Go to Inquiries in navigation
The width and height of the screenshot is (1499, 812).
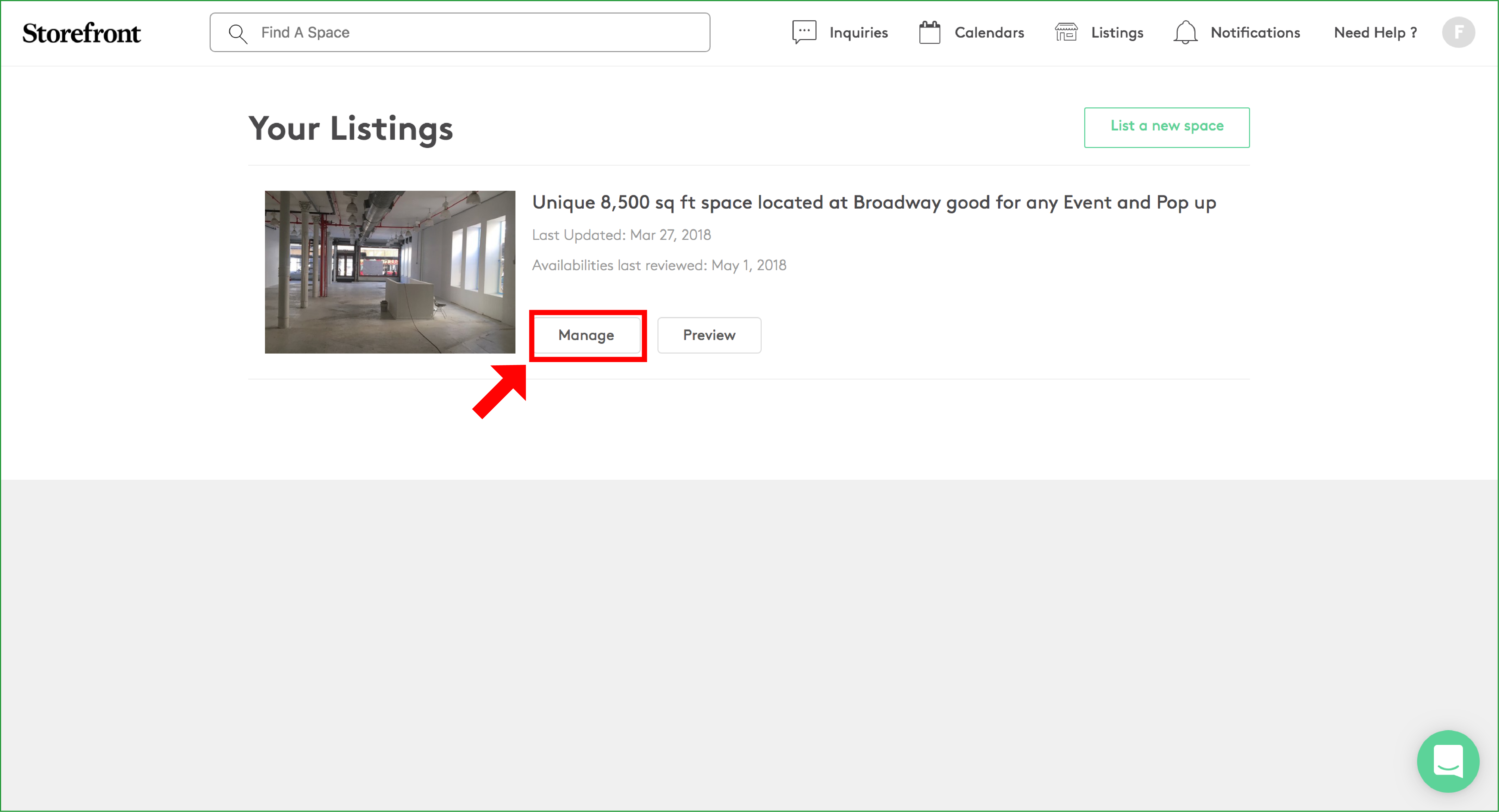point(858,33)
